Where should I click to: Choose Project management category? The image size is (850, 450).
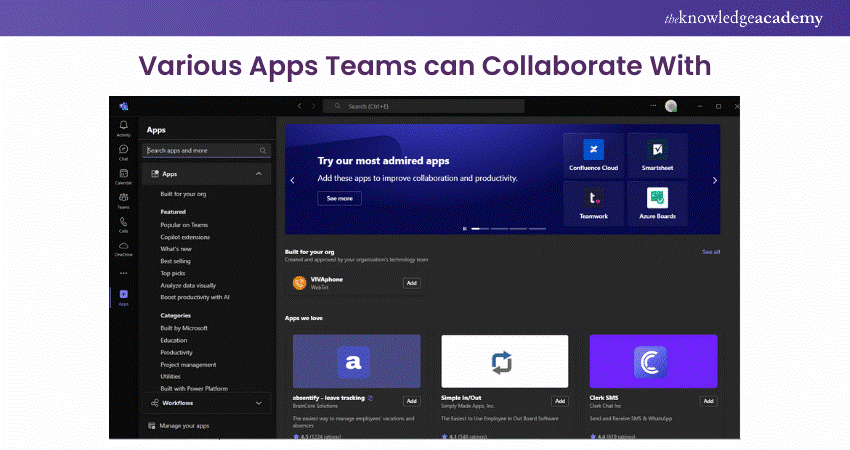pyautogui.click(x=189, y=364)
